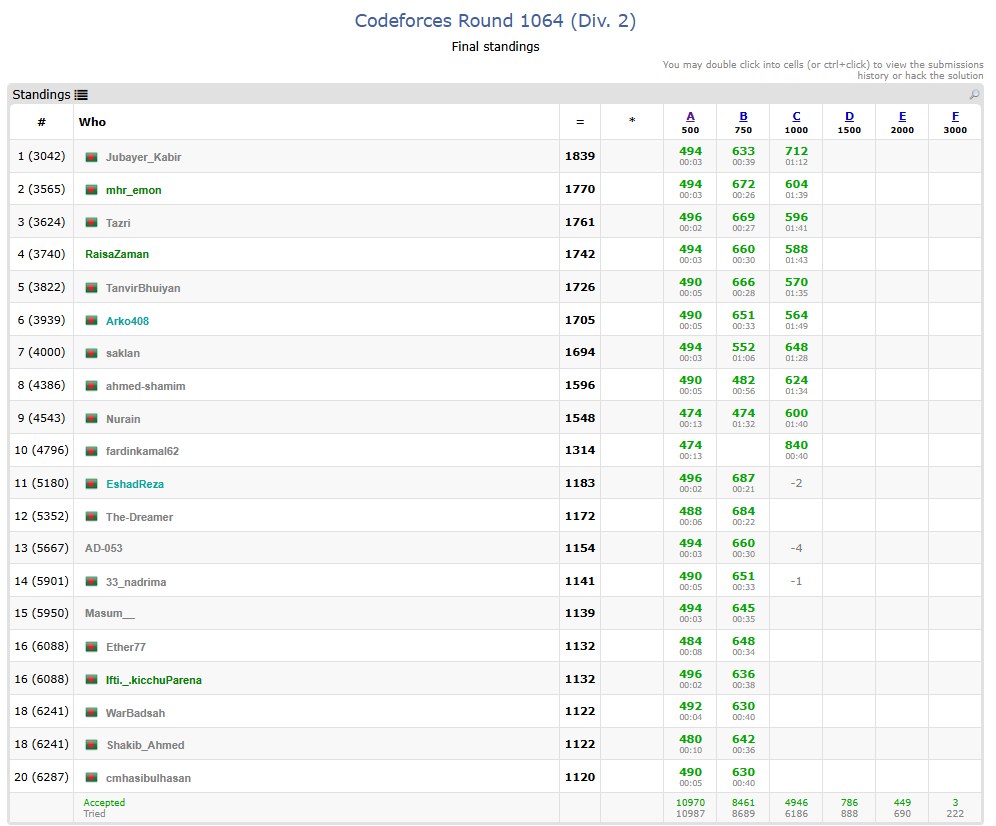Screen dimensions: 996x826
Task: Click EshadReza's problem B score 687
Action: click(743, 478)
